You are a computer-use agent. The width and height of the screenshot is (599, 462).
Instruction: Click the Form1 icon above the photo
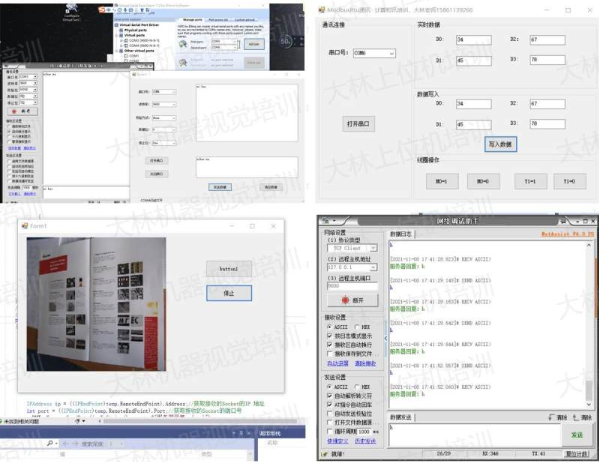(25, 226)
